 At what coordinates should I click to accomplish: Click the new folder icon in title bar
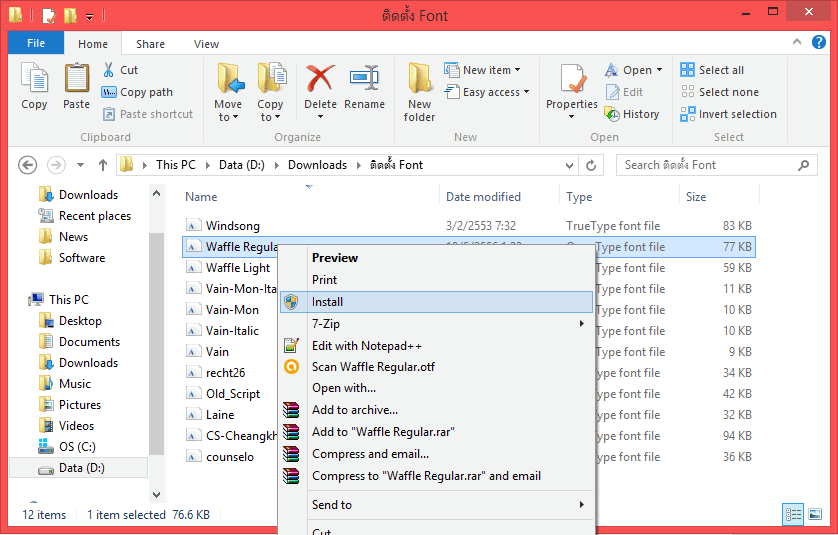71,16
